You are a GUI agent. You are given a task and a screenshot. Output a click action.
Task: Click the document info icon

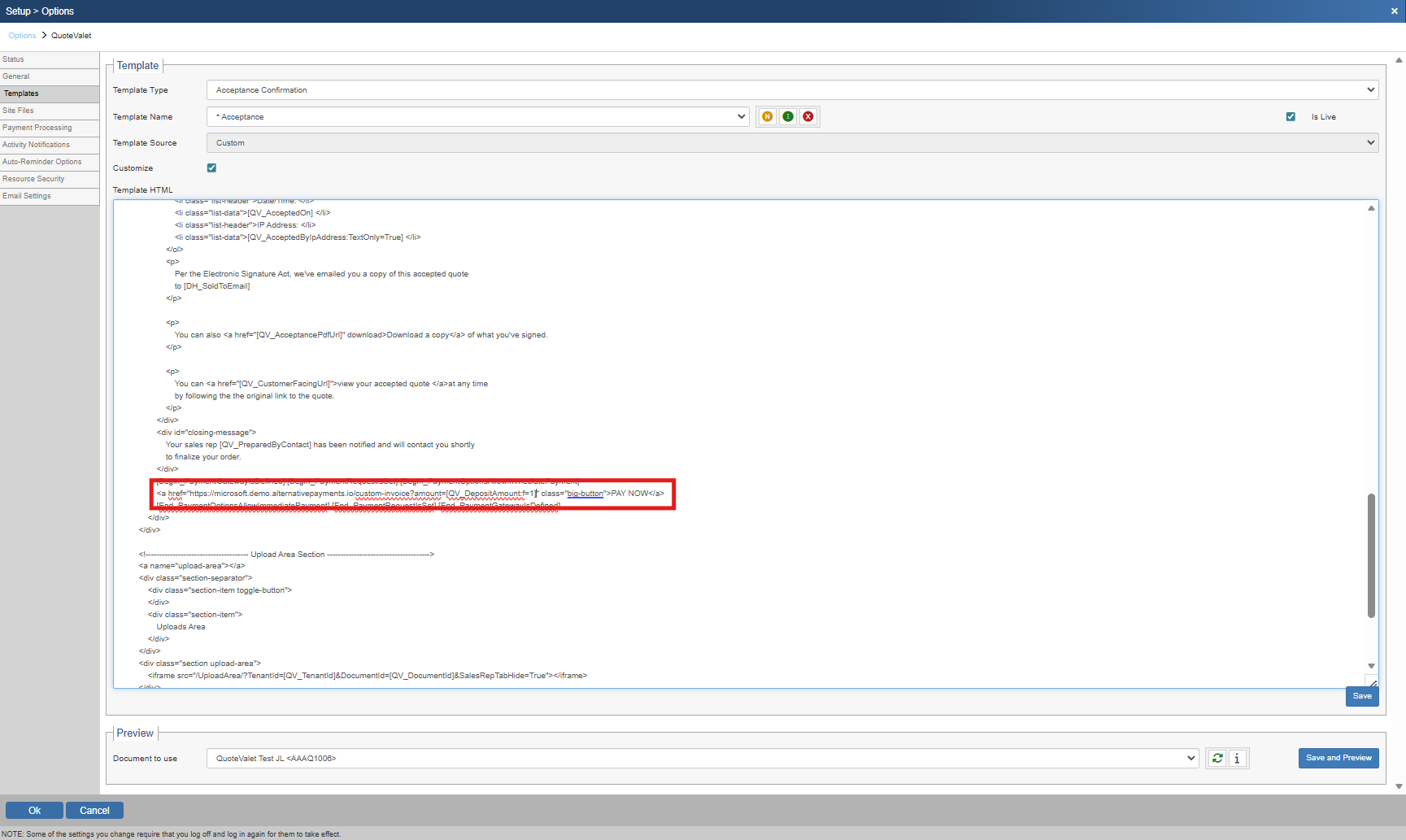pos(1238,759)
